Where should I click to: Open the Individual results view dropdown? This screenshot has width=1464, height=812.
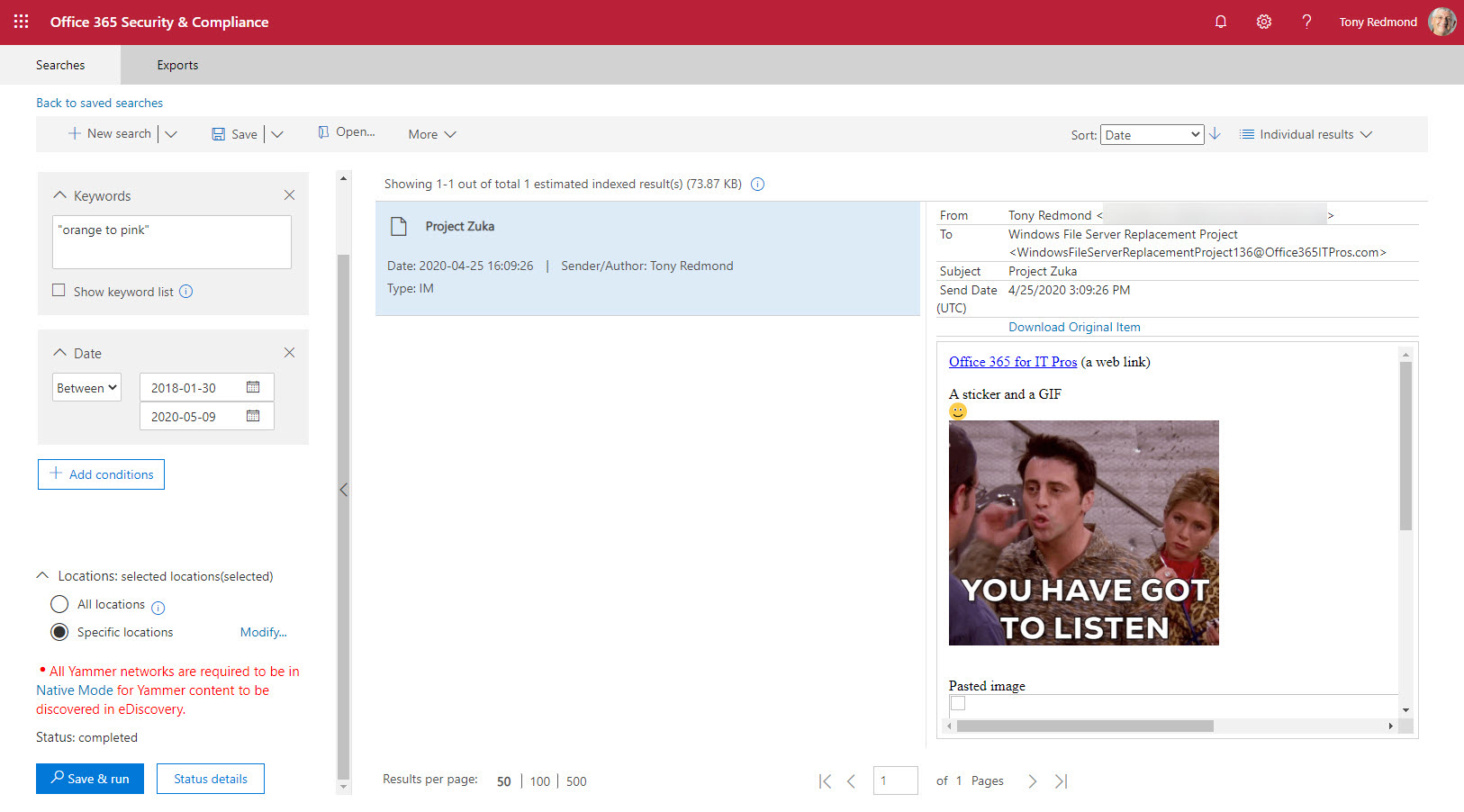tap(1306, 134)
